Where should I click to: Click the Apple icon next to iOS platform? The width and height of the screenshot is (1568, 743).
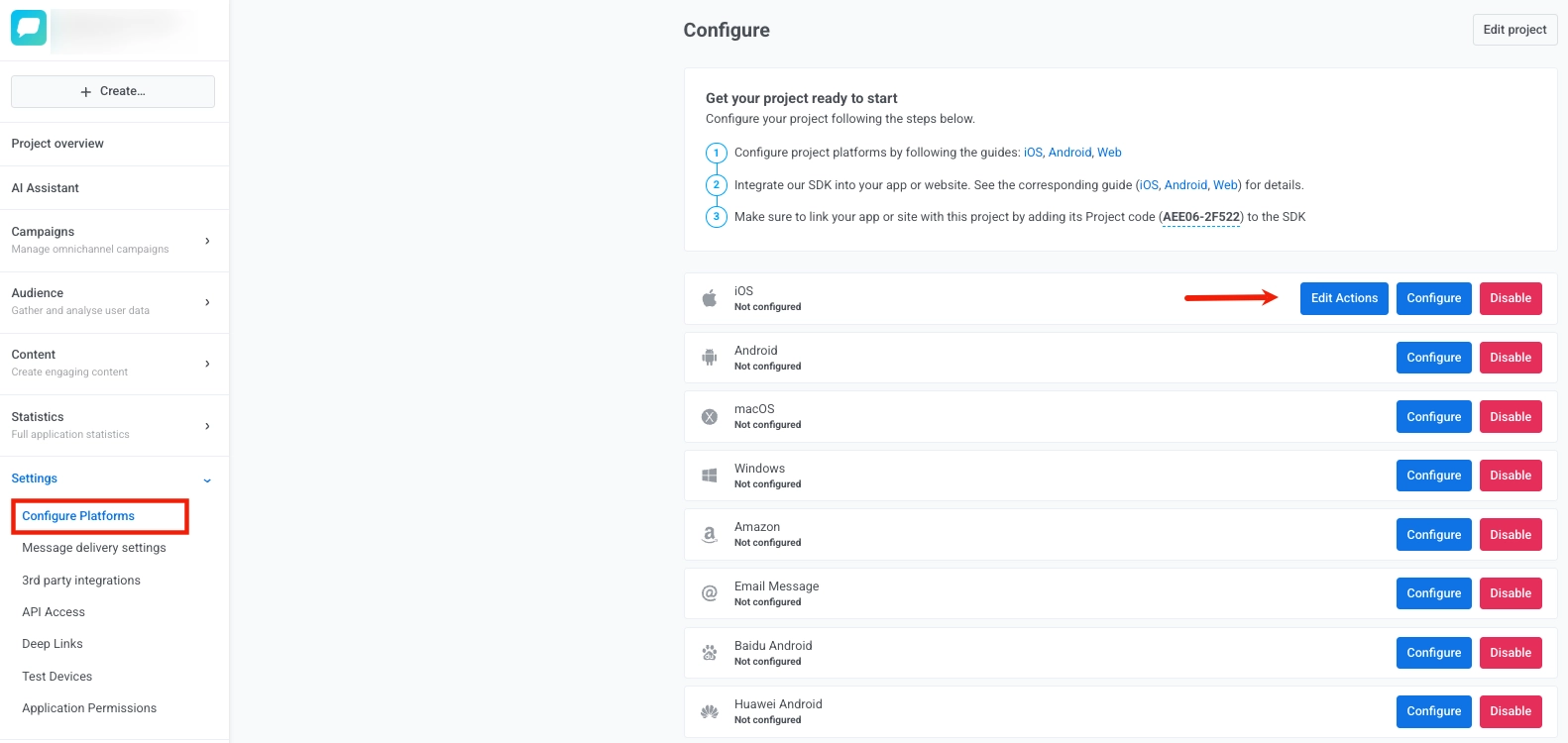[709, 297]
